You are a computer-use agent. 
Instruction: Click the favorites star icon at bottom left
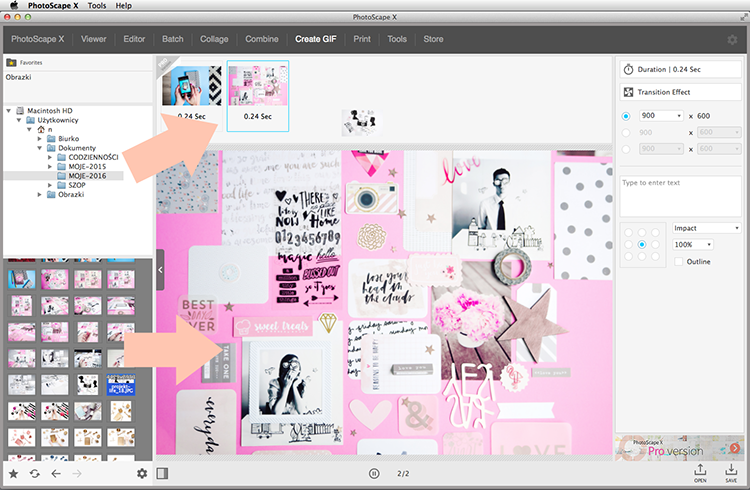(x=13, y=474)
